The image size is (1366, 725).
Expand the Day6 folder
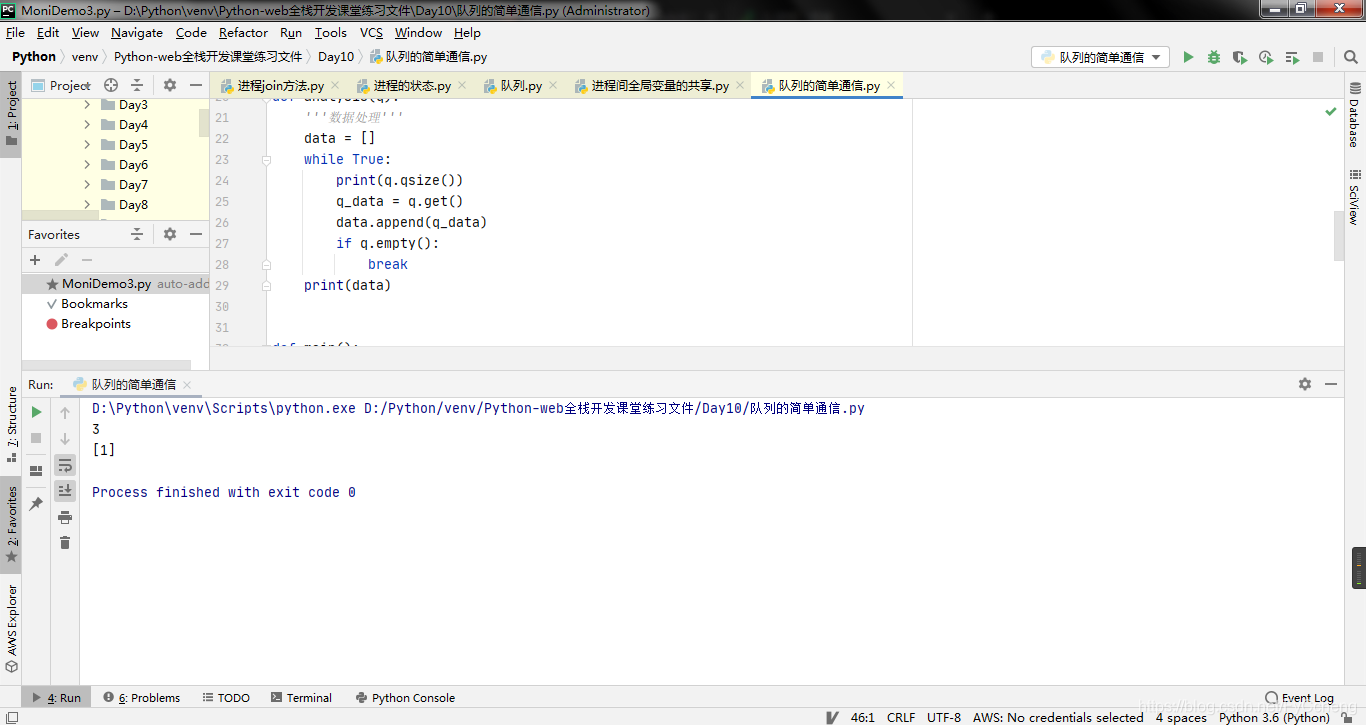pos(87,165)
